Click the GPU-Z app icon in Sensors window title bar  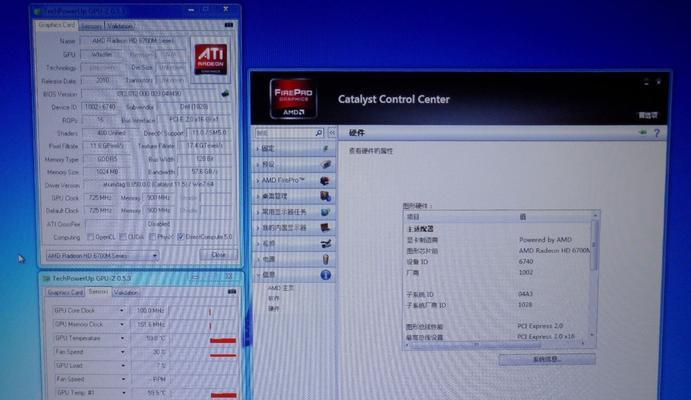46,278
